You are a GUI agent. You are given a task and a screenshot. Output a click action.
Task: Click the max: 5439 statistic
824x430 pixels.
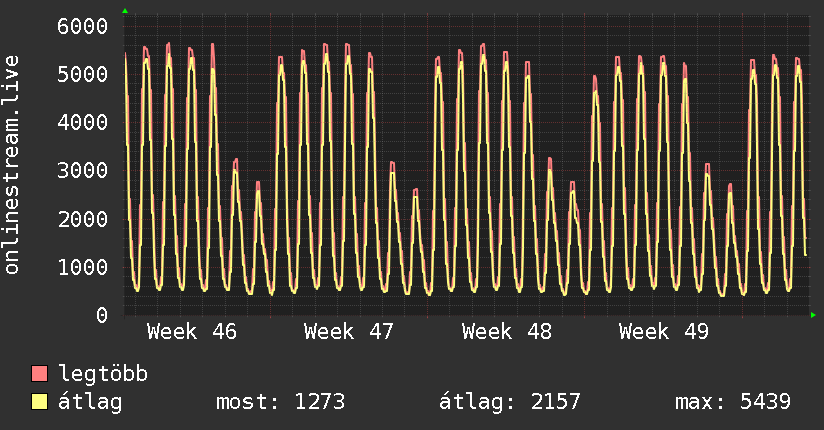(733, 403)
